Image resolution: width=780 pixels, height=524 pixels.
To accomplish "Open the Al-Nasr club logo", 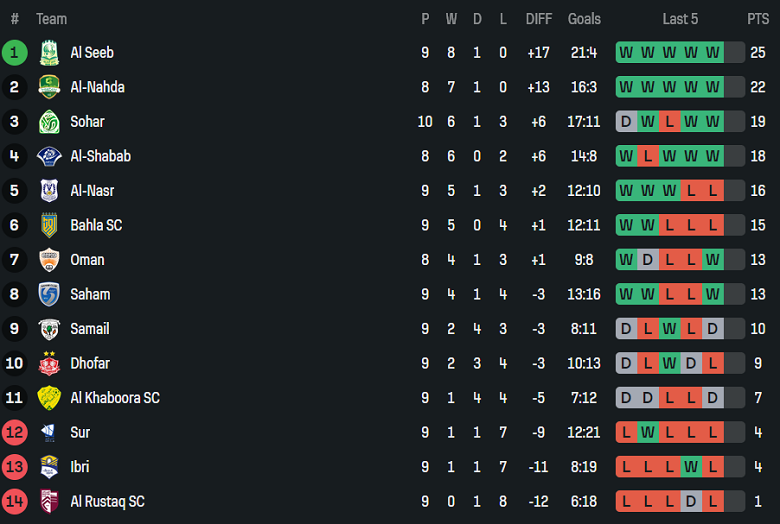I will tap(48, 191).
